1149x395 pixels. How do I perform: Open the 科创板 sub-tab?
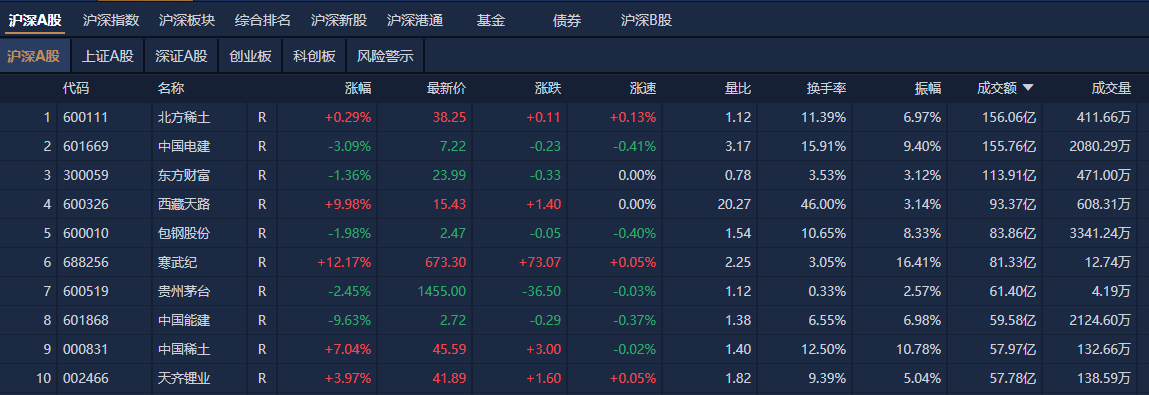314,56
